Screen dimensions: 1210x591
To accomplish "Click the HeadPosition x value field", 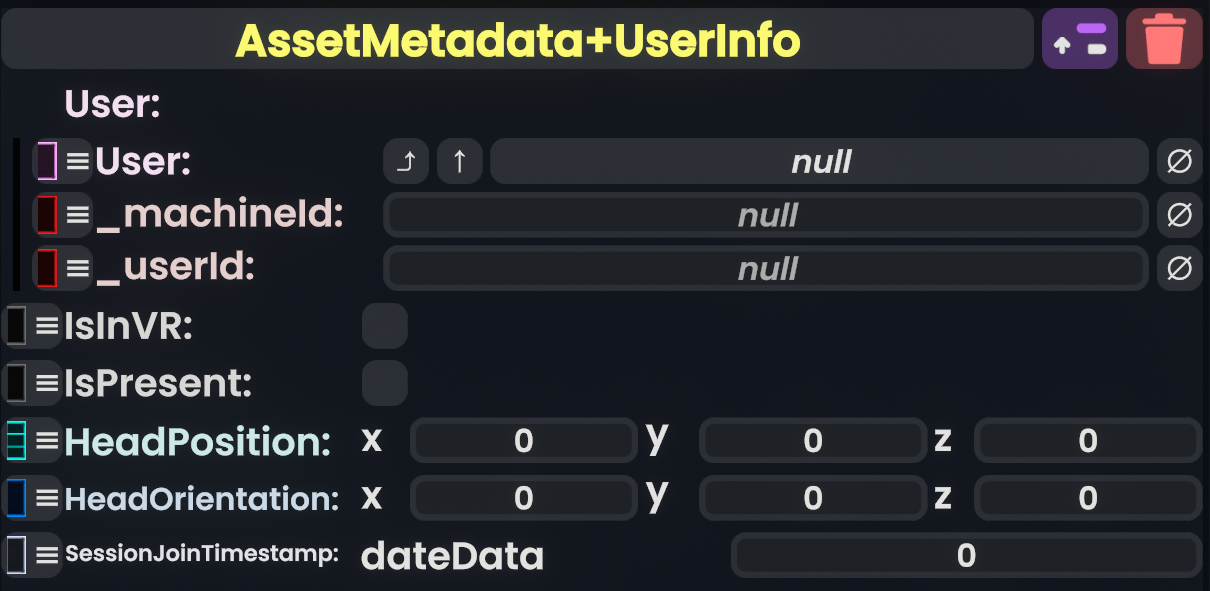I will tap(523, 441).
